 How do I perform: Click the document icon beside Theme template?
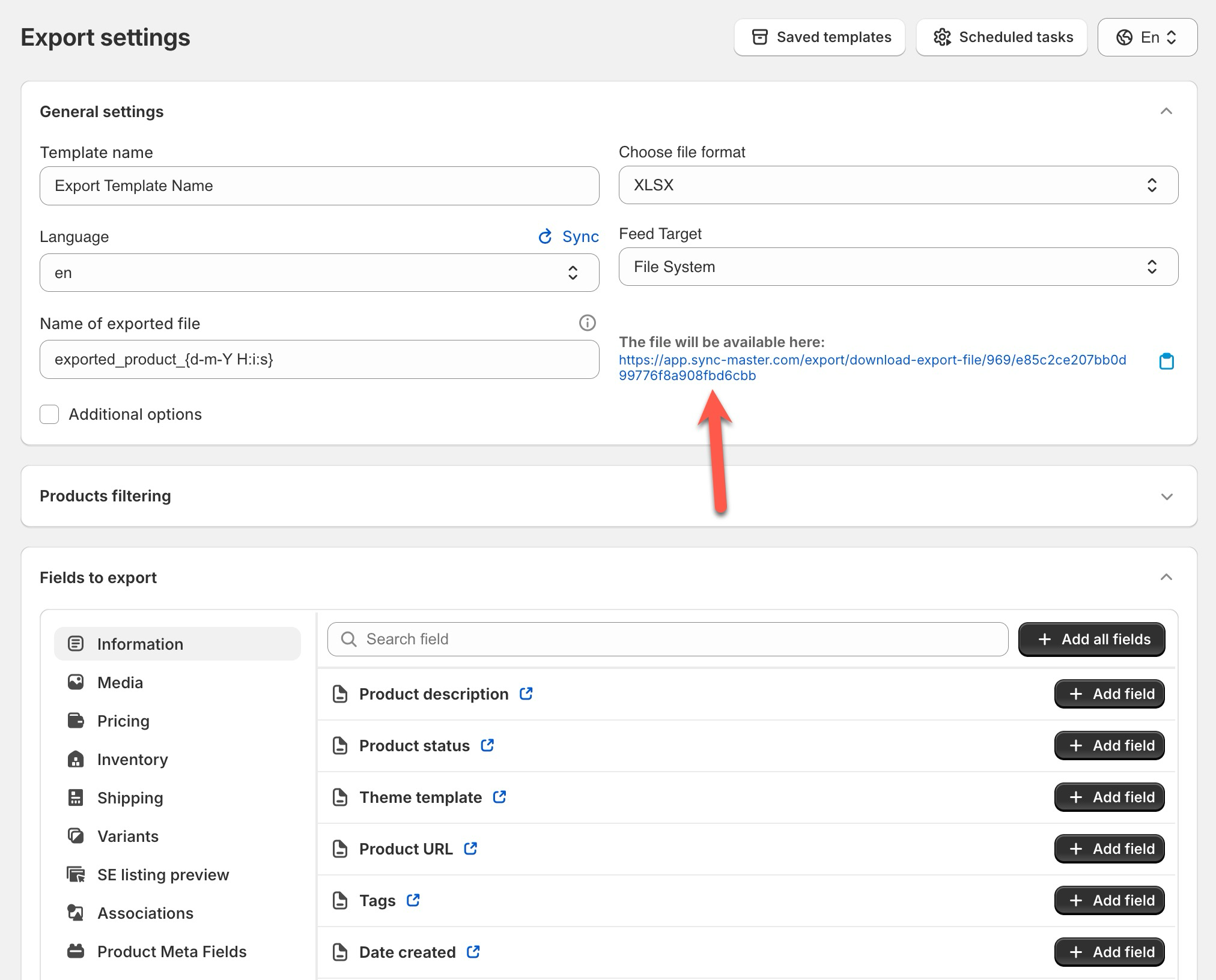340,797
